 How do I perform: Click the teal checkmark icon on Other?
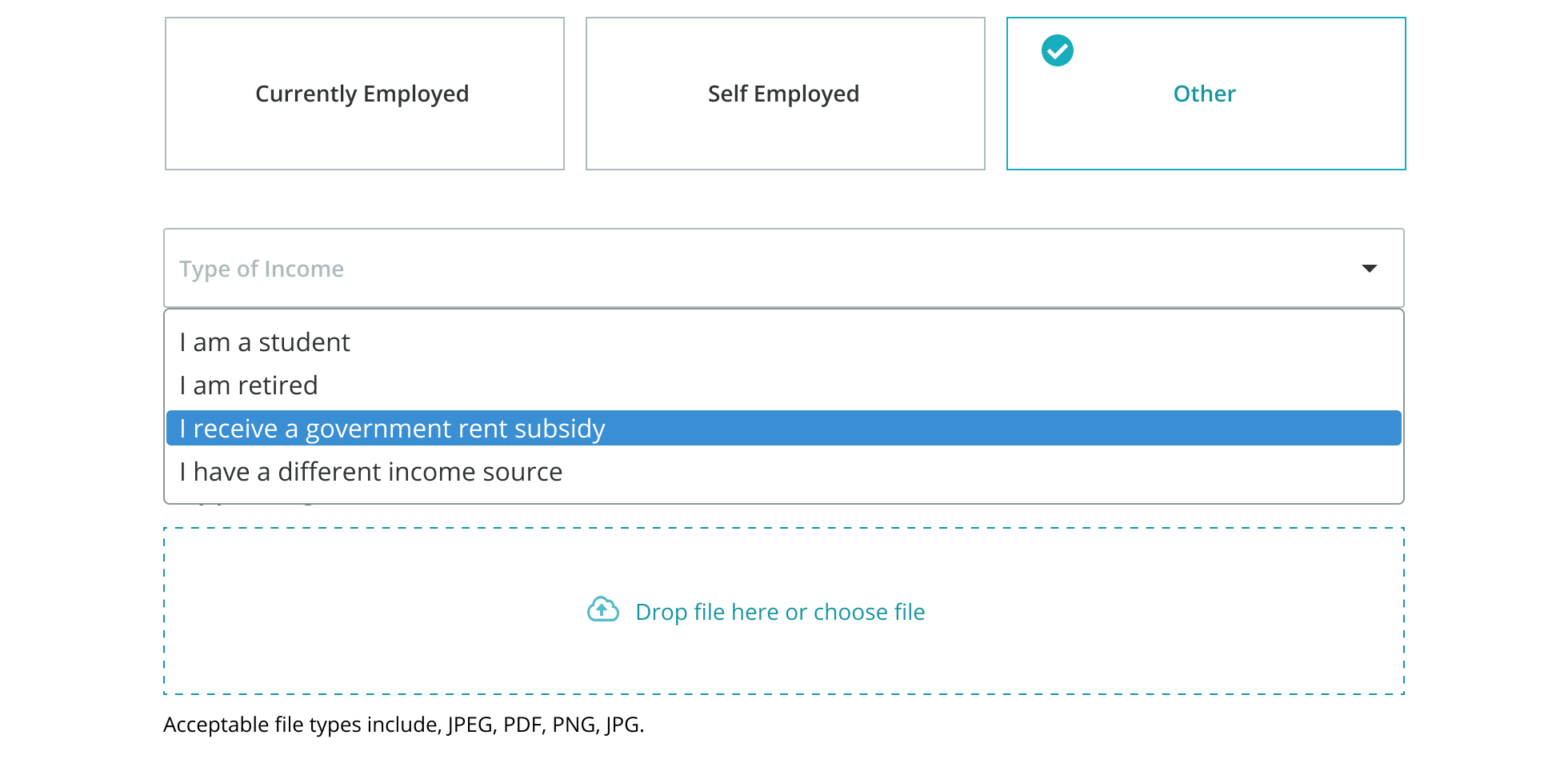(x=1057, y=50)
